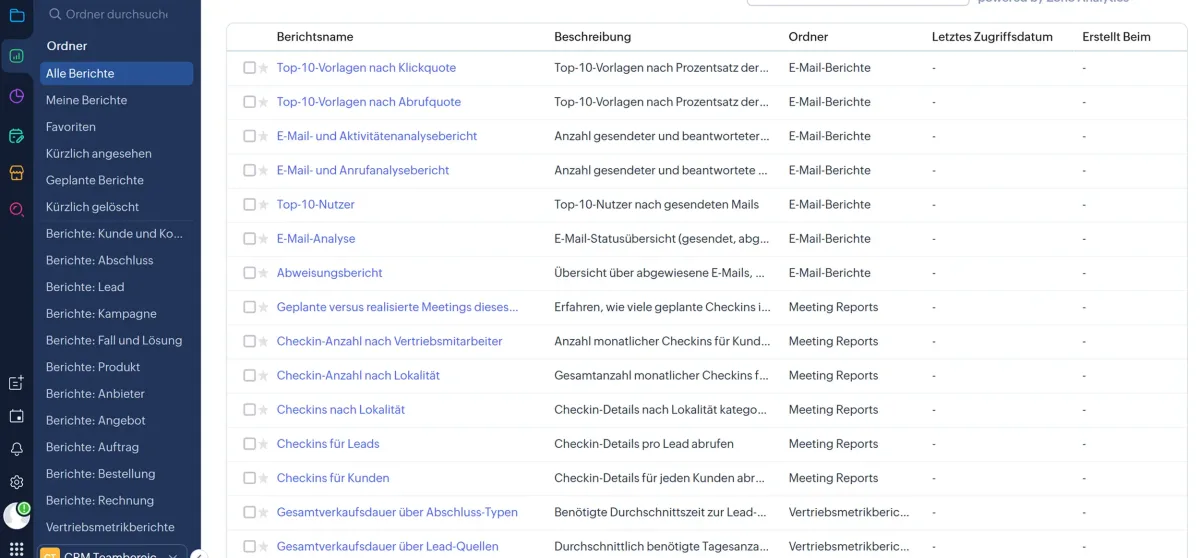This screenshot has width=1200, height=558.
Task: Open the Berichte: Lead folder
Action: click(85, 287)
